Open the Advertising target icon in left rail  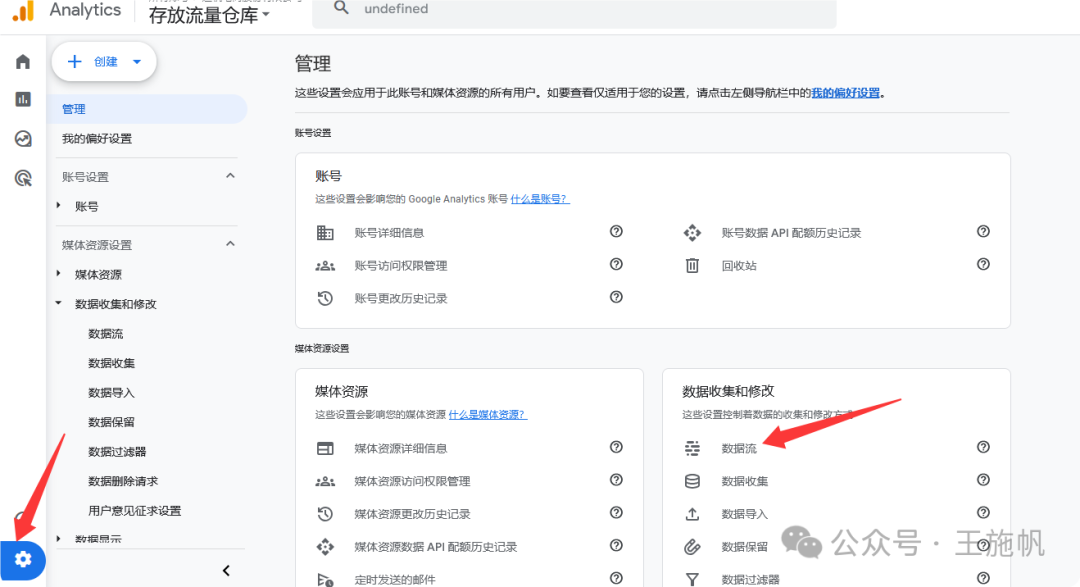point(23,178)
